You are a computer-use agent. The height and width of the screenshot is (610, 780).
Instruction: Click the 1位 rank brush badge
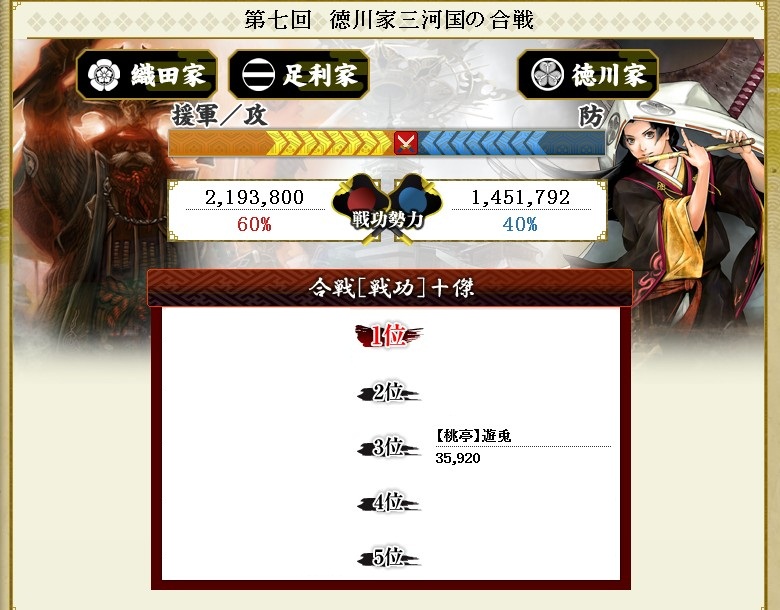coord(389,335)
